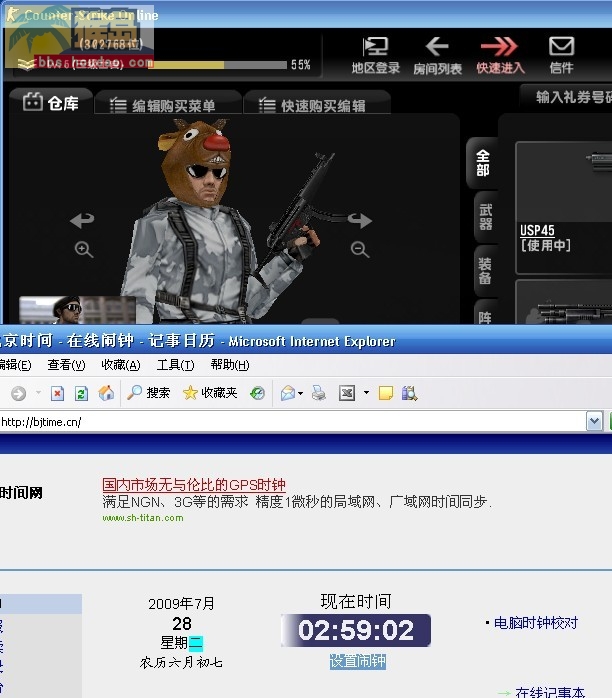This screenshot has width=612, height=698.
Task: Click the IE home page button
Action: (x=106, y=393)
